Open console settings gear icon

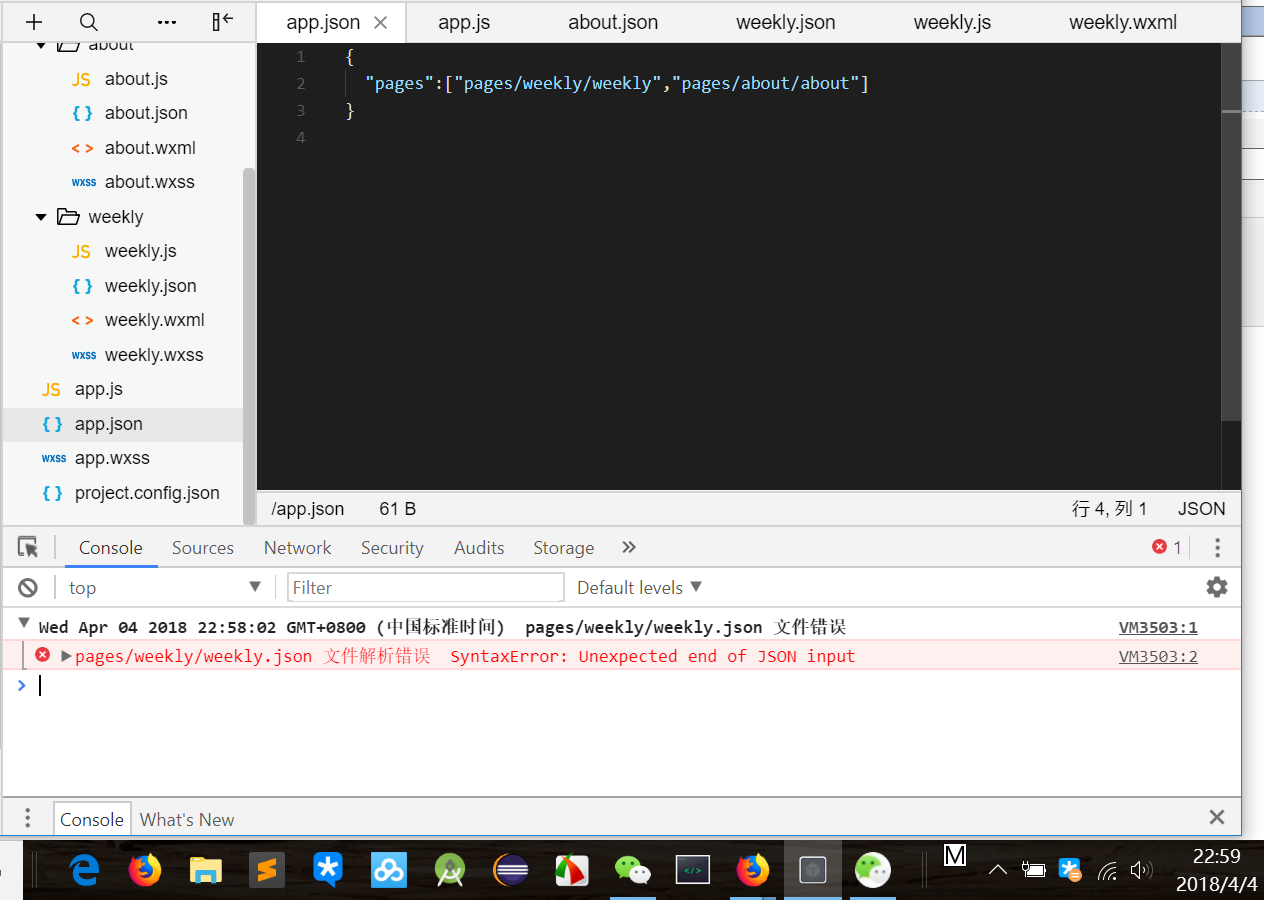1216,587
